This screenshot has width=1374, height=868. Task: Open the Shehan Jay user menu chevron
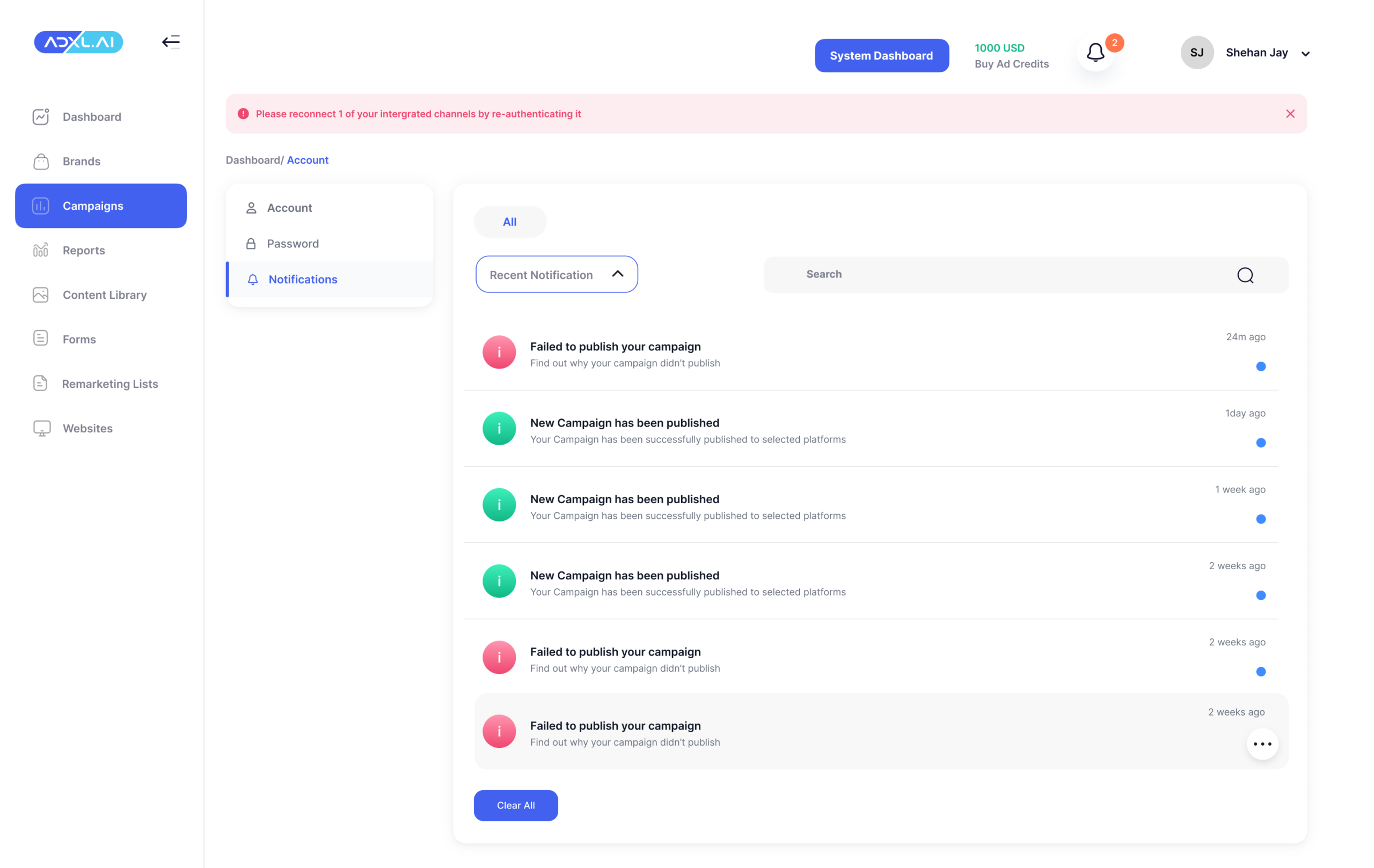[1305, 54]
